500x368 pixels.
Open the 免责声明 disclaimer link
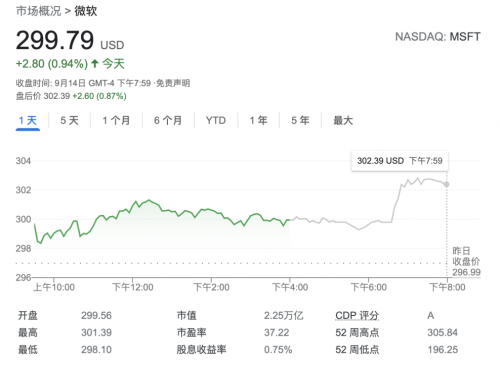click(x=174, y=83)
